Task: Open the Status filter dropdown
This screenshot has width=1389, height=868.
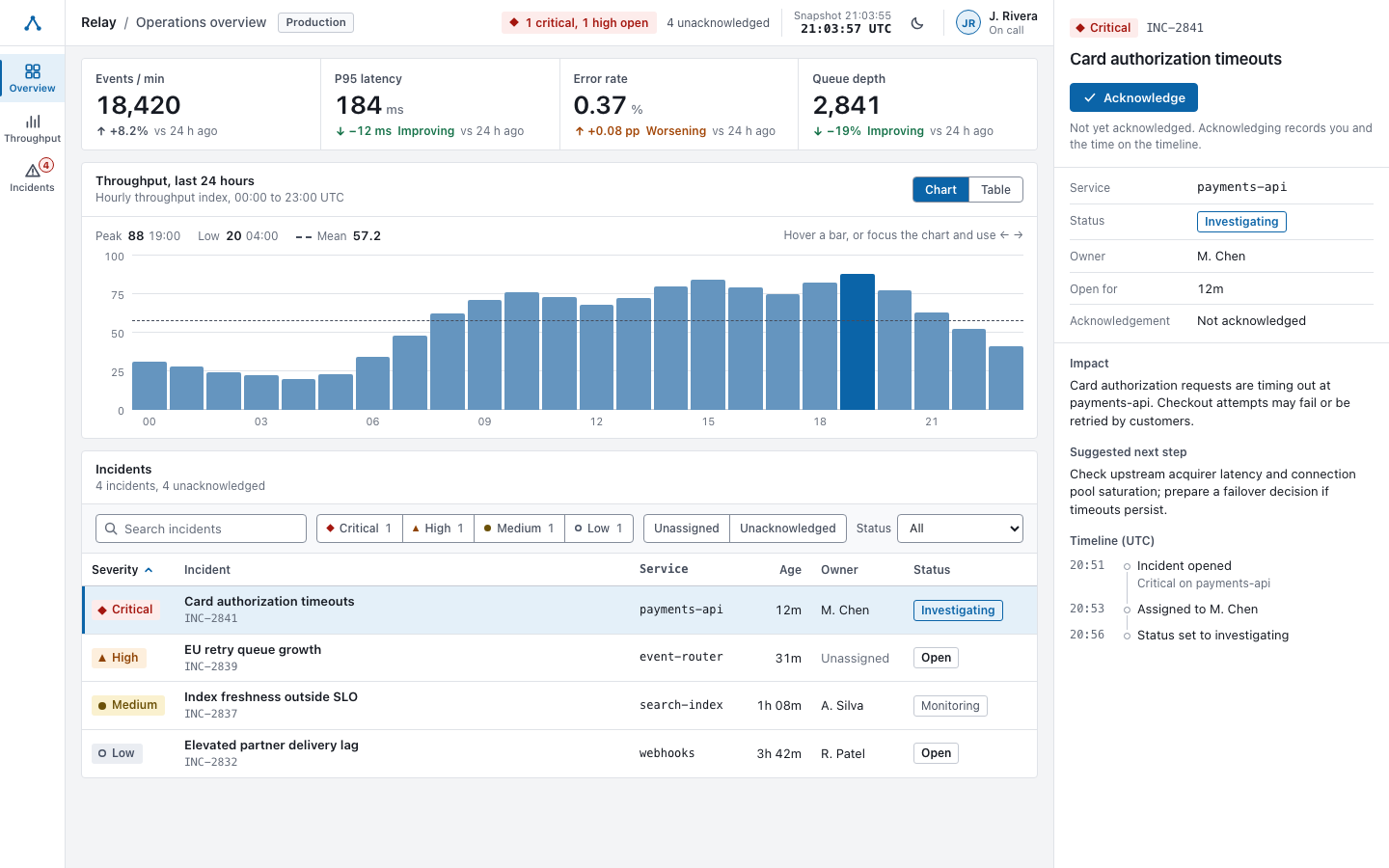Action: pyautogui.click(x=960, y=529)
